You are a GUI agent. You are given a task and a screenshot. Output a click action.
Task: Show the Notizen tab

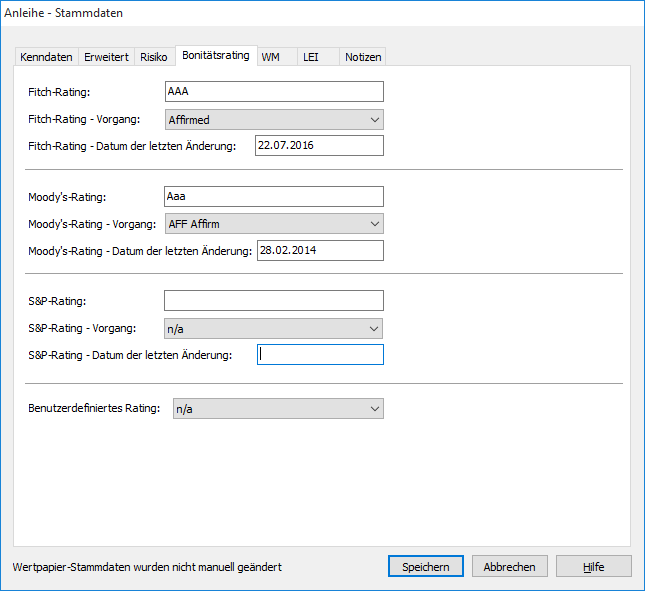(363, 57)
